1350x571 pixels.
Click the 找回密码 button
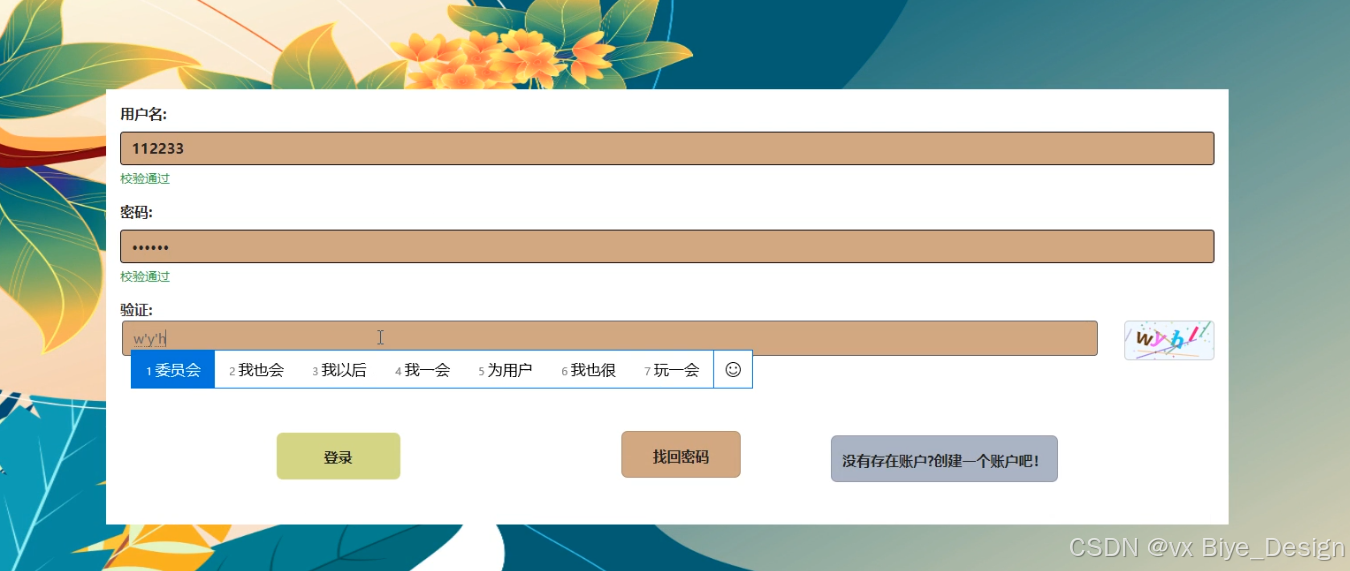[681, 455]
